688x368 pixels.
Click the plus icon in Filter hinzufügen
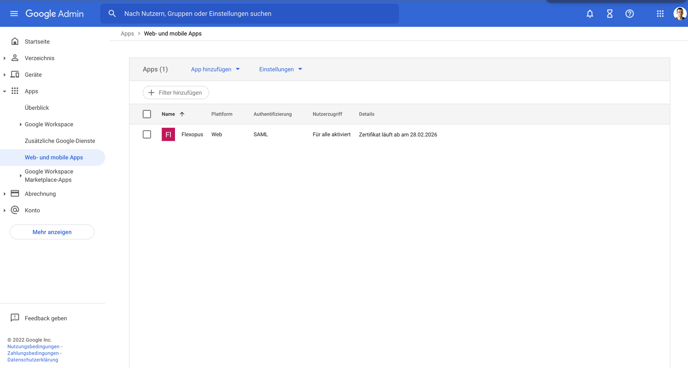151,93
